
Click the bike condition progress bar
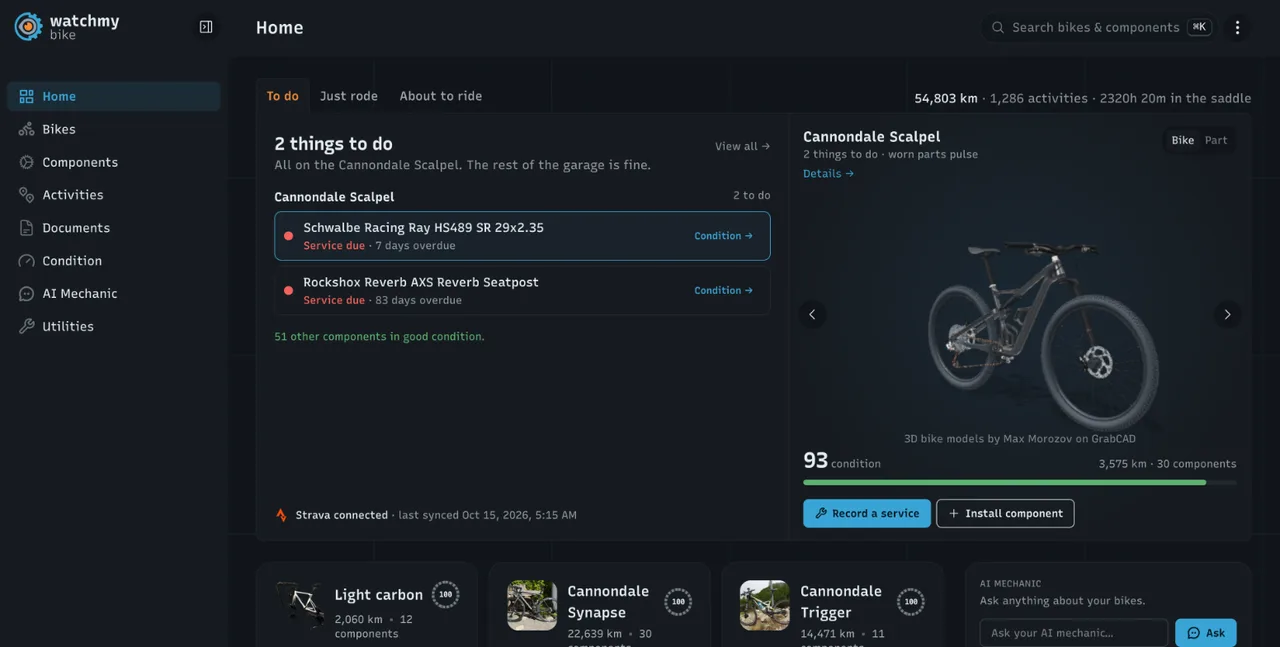coord(1020,482)
